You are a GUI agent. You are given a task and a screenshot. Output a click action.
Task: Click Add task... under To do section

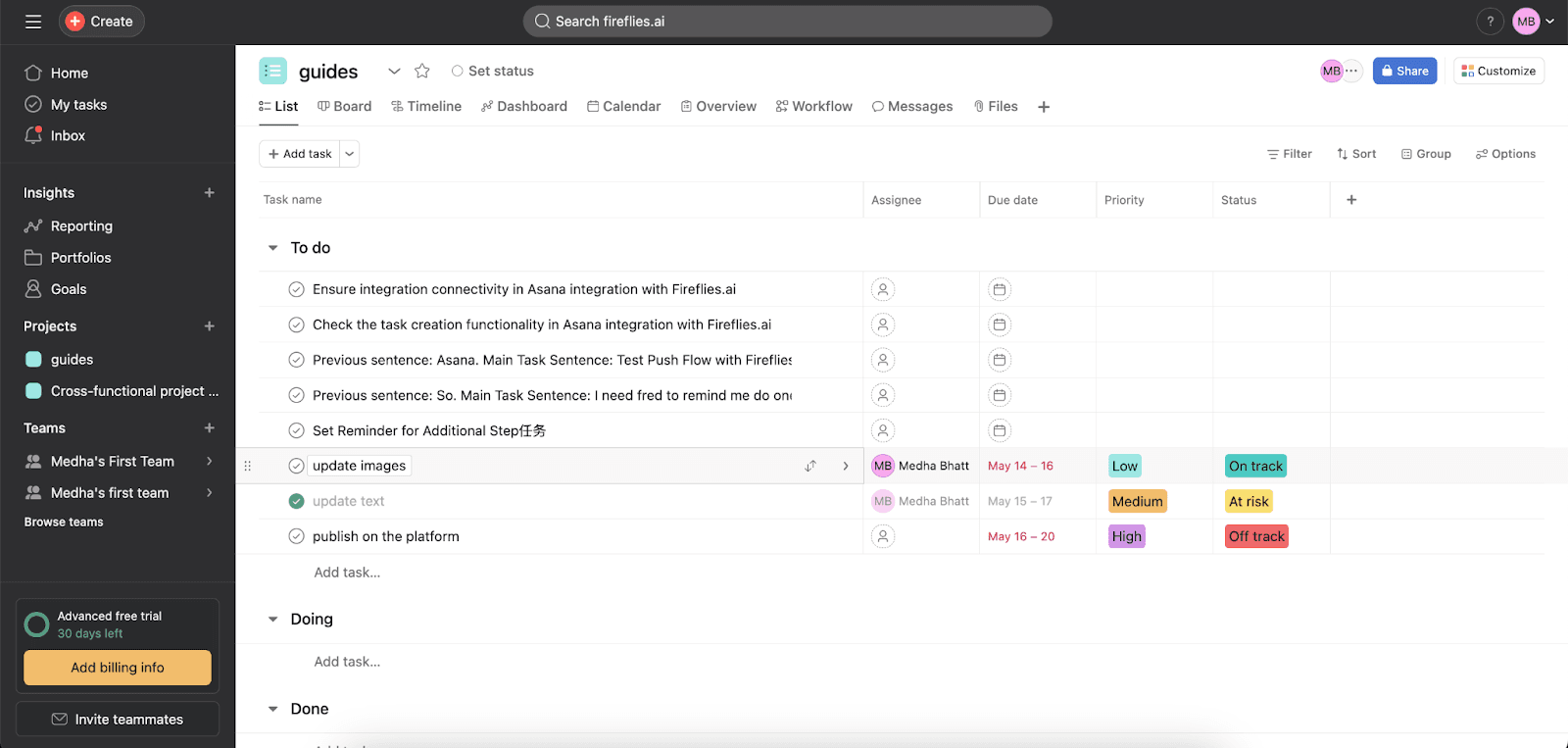coord(347,573)
